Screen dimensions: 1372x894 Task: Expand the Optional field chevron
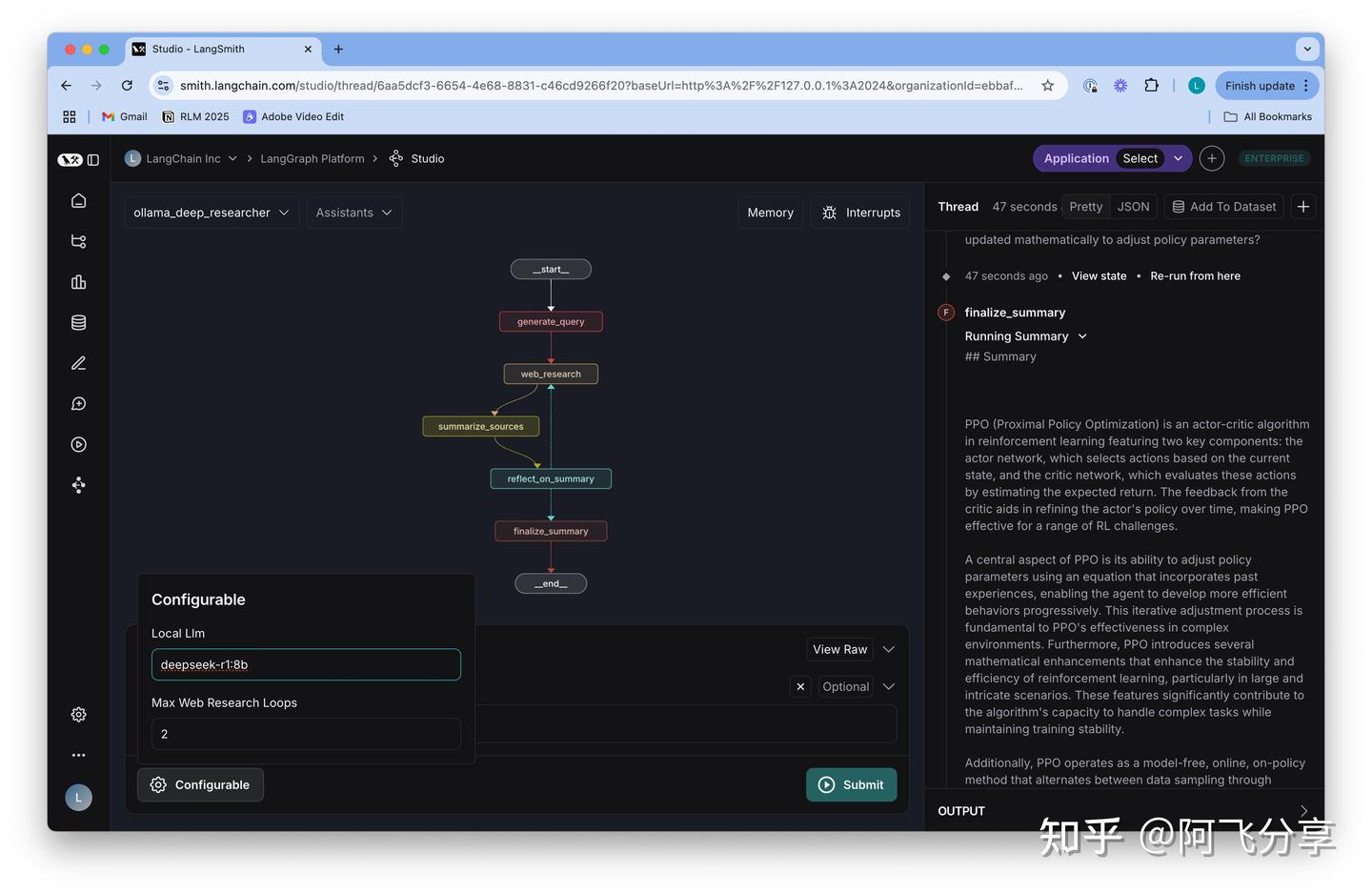click(889, 686)
